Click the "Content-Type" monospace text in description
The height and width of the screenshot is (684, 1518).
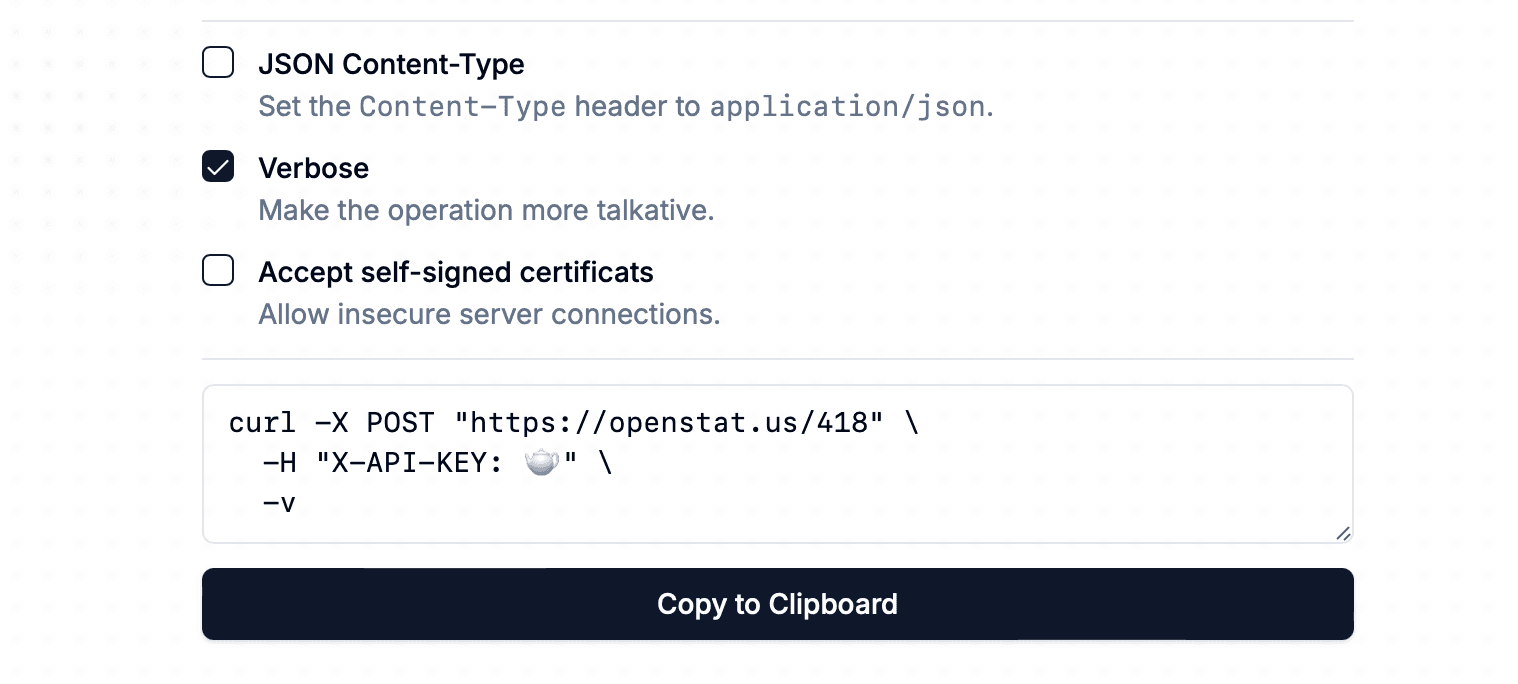(x=462, y=107)
